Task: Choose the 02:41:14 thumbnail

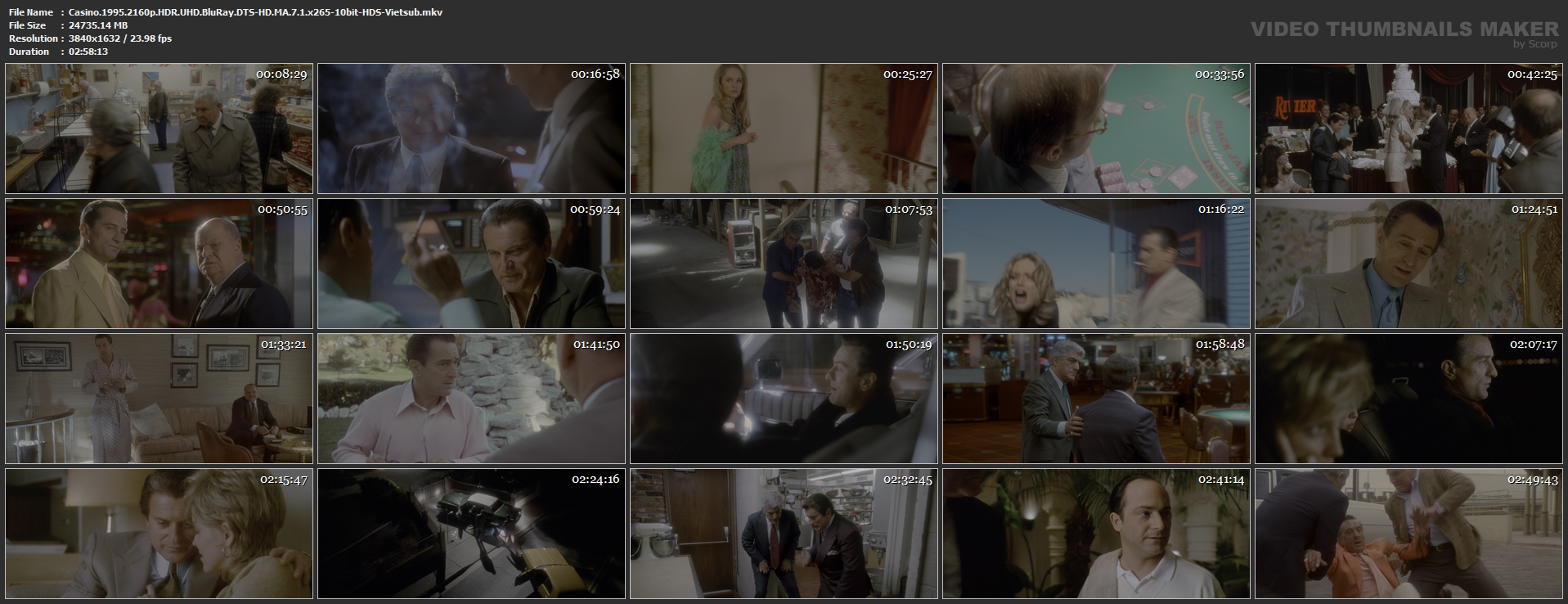Action: click(1097, 534)
